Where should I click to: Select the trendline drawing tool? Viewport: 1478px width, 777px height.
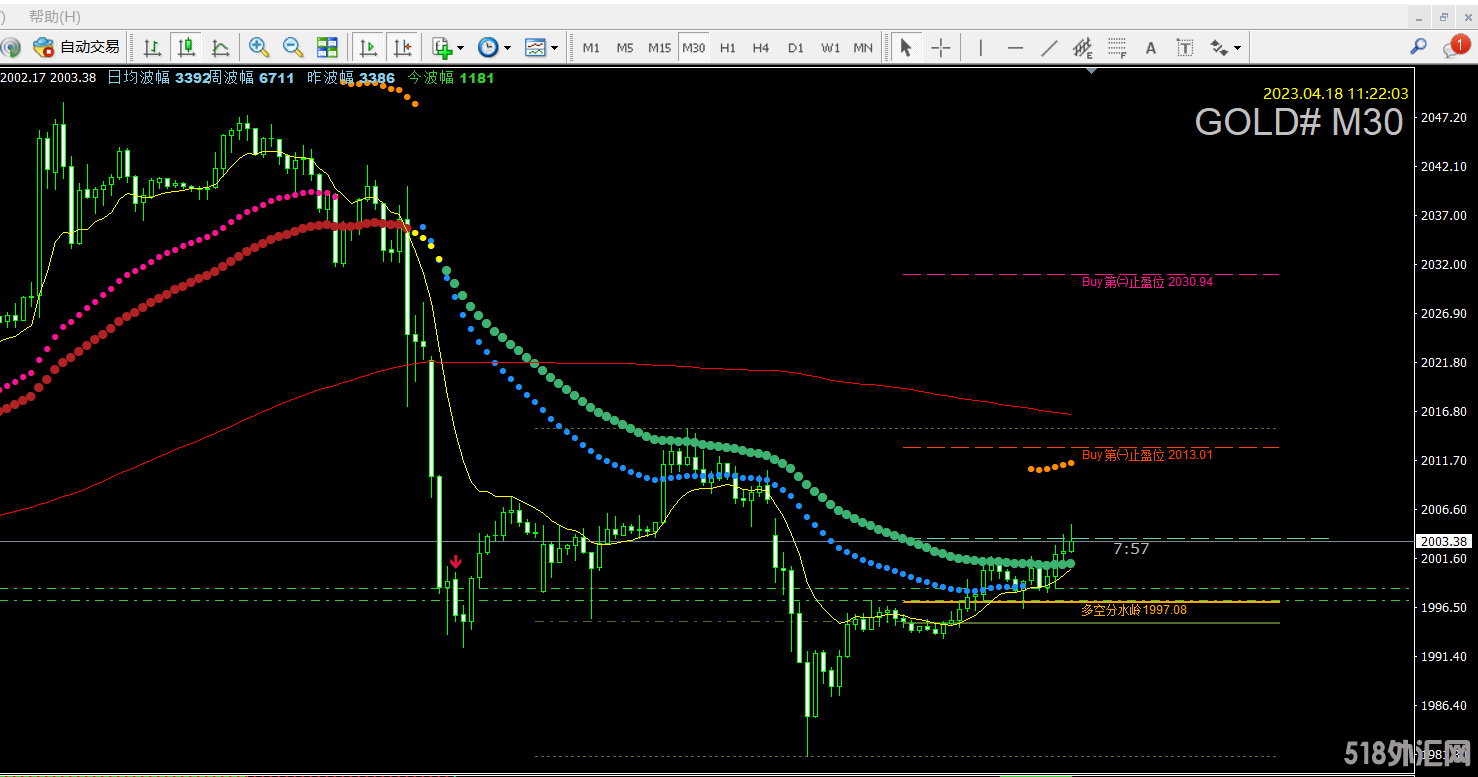pos(1049,47)
